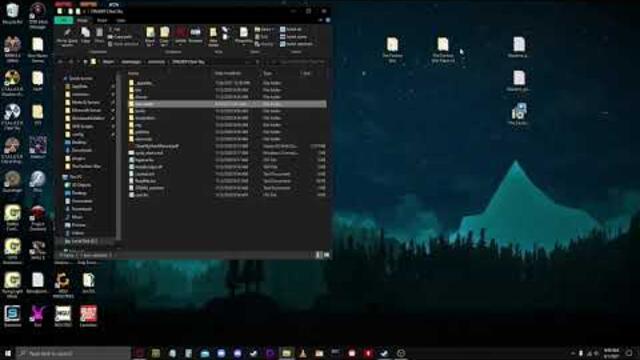The width and height of the screenshot is (640, 360).
Task: Open the Move to dropdown
Action: point(150,36)
